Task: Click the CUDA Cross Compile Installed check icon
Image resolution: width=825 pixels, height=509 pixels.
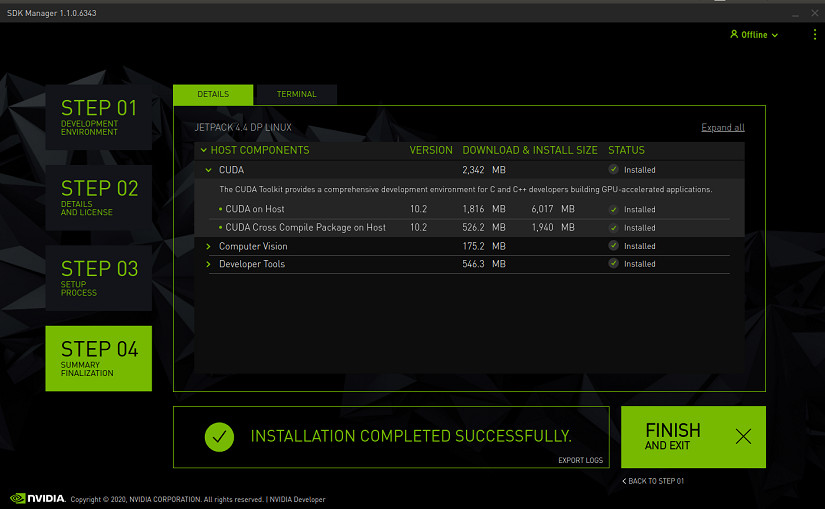Action: 613,228
